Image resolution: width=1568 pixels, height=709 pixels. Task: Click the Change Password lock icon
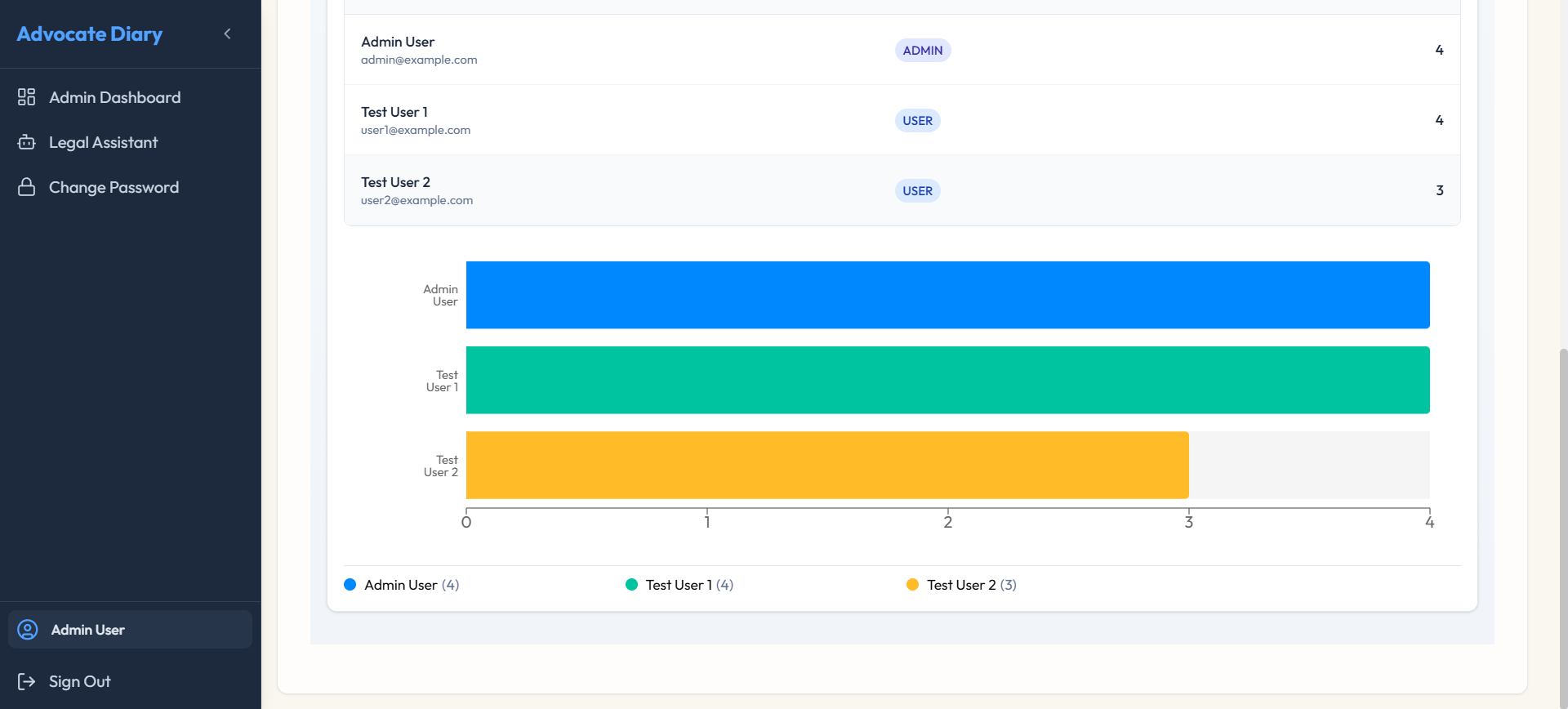pyautogui.click(x=27, y=187)
